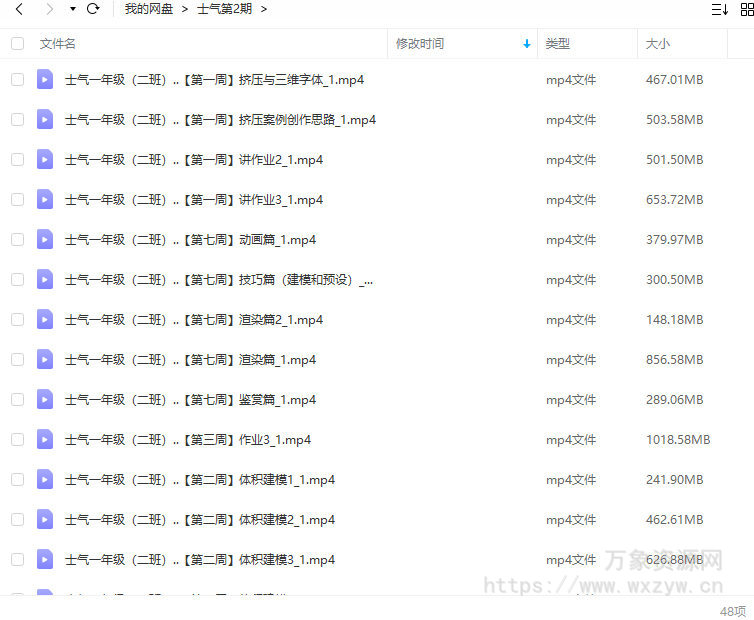
Task: Sort by 修改时间 column header
Action: pos(420,44)
